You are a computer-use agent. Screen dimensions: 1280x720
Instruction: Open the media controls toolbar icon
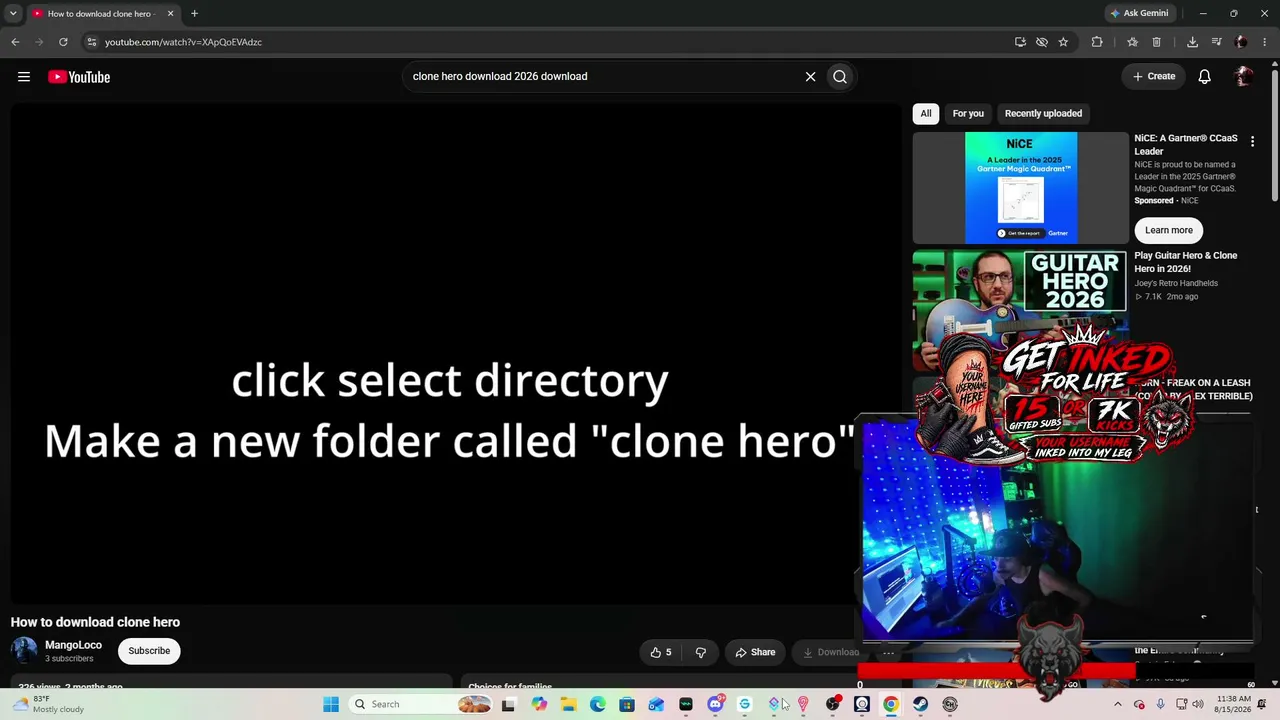(1217, 42)
